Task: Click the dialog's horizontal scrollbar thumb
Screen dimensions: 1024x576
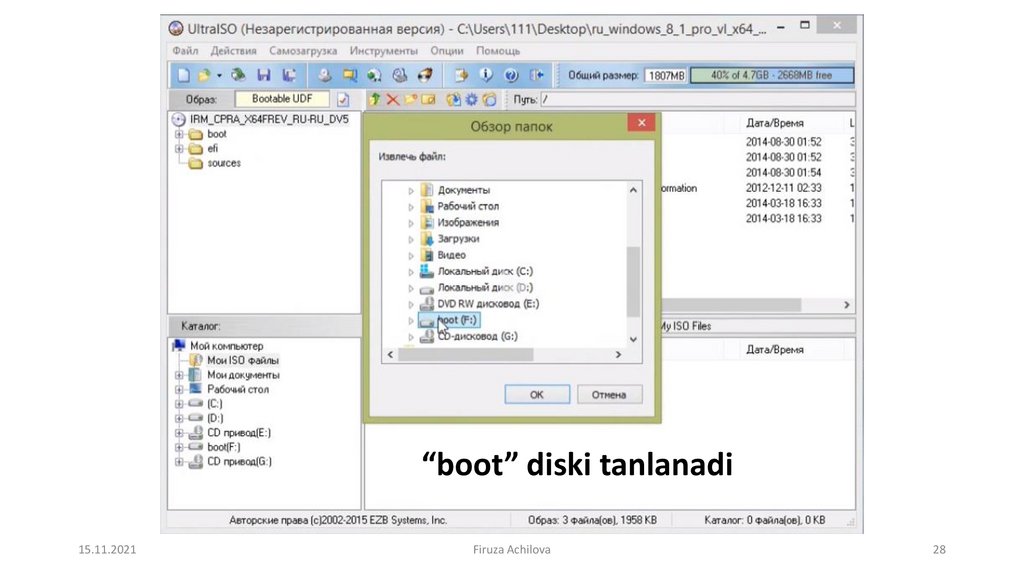Action: [466, 355]
